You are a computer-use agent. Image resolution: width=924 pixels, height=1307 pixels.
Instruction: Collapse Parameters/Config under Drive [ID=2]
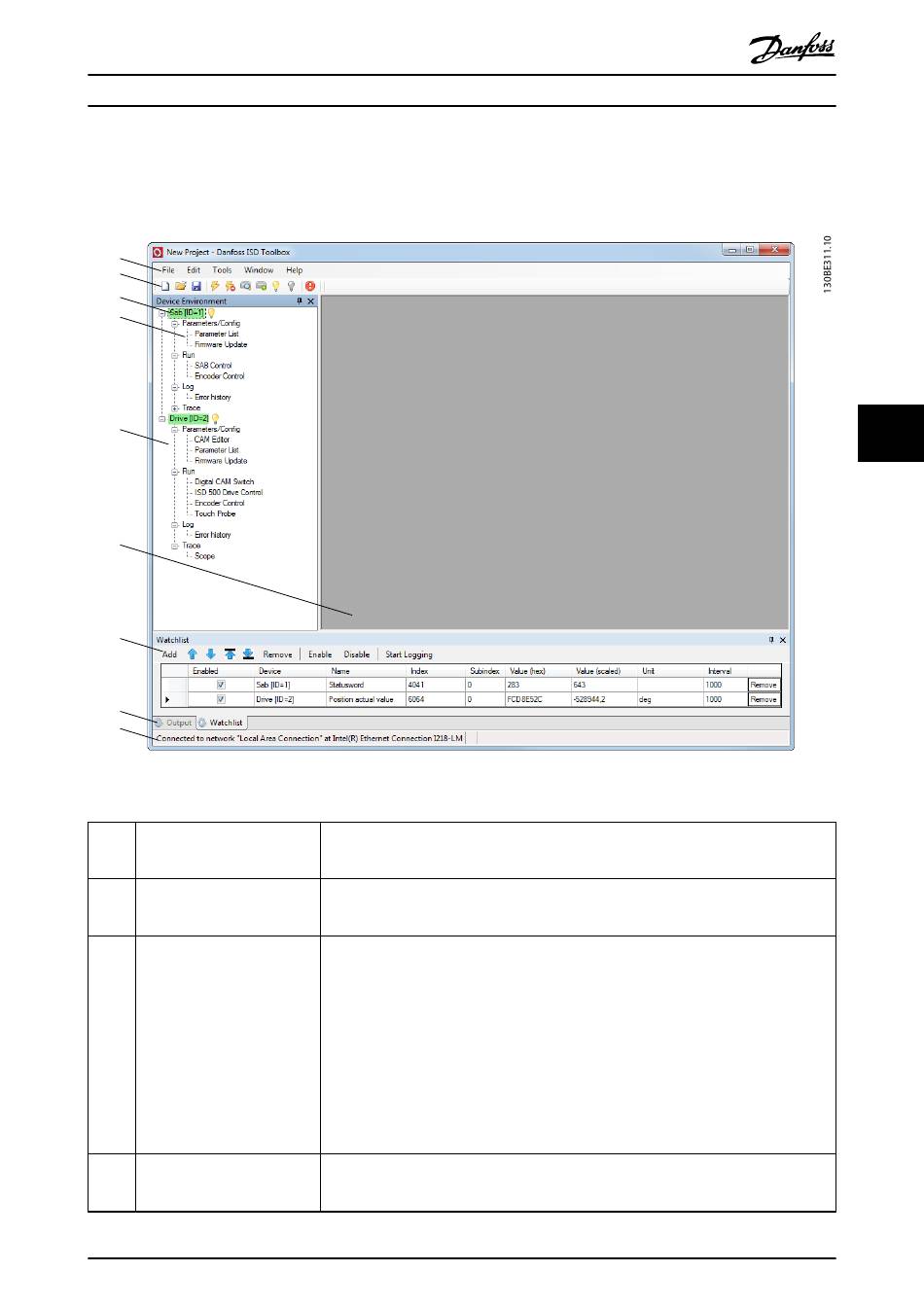(x=175, y=430)
